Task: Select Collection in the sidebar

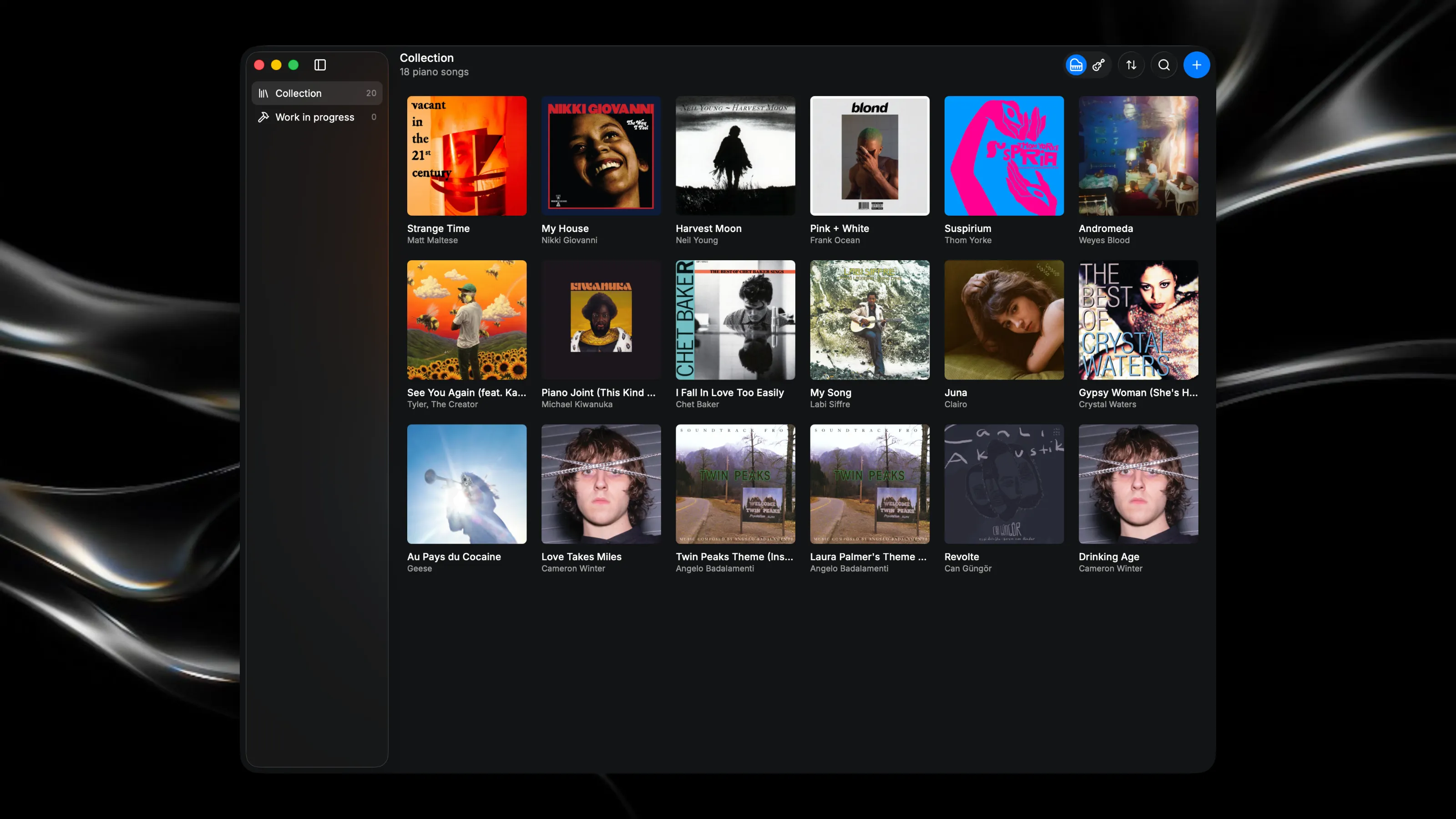Action: click(x=317, y=93)
